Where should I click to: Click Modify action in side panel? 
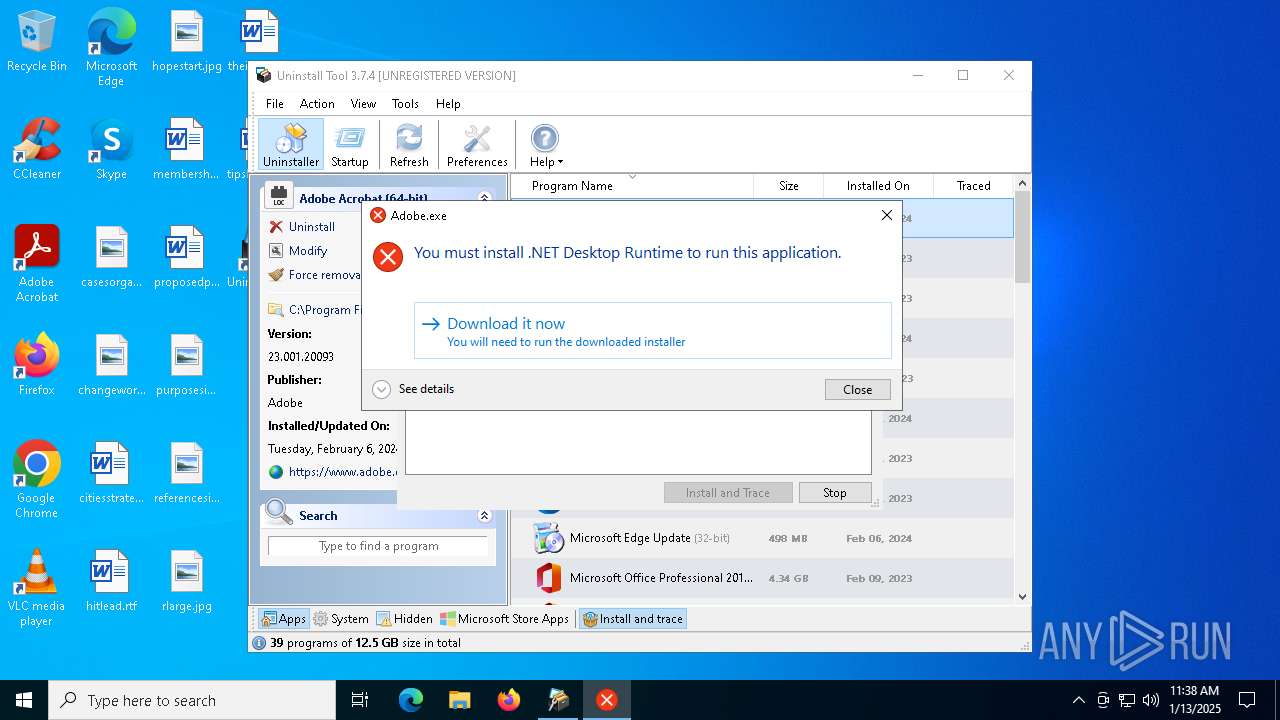pyautogui.click(x=297, y=251)
